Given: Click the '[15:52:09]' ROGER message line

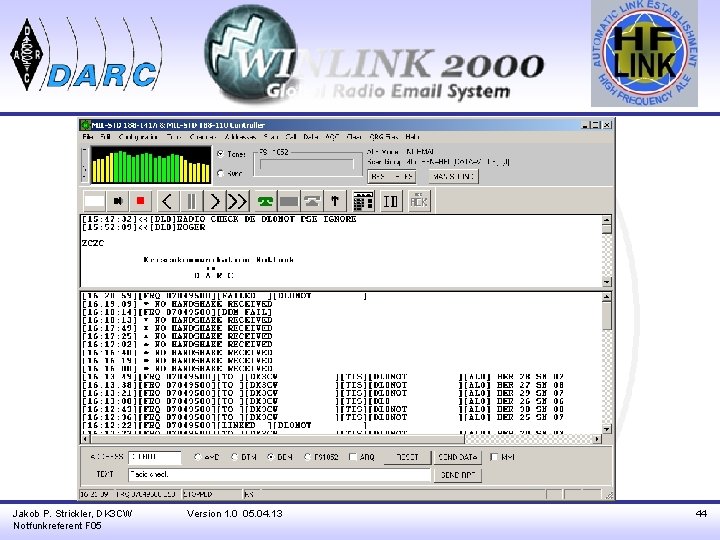Looking at the screenshot, I should pos(143,227).
